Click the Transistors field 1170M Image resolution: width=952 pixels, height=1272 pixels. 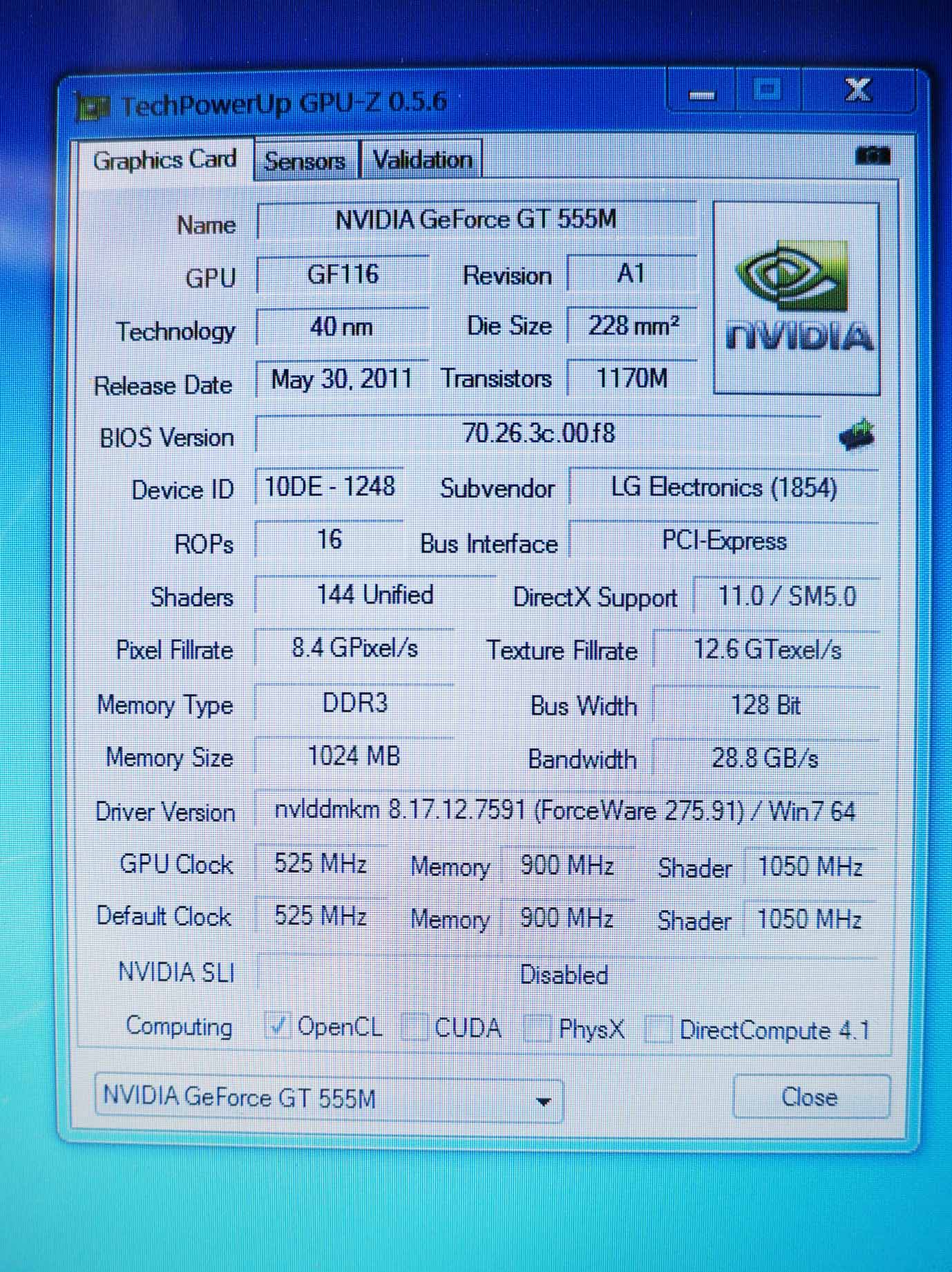pos(631,379)
